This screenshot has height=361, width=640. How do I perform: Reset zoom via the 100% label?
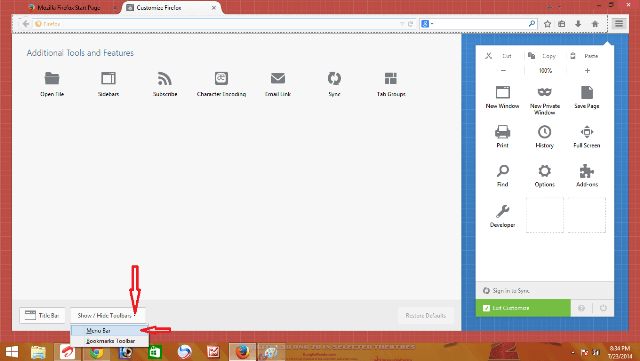pyautogui.click(x=545, y=71)
